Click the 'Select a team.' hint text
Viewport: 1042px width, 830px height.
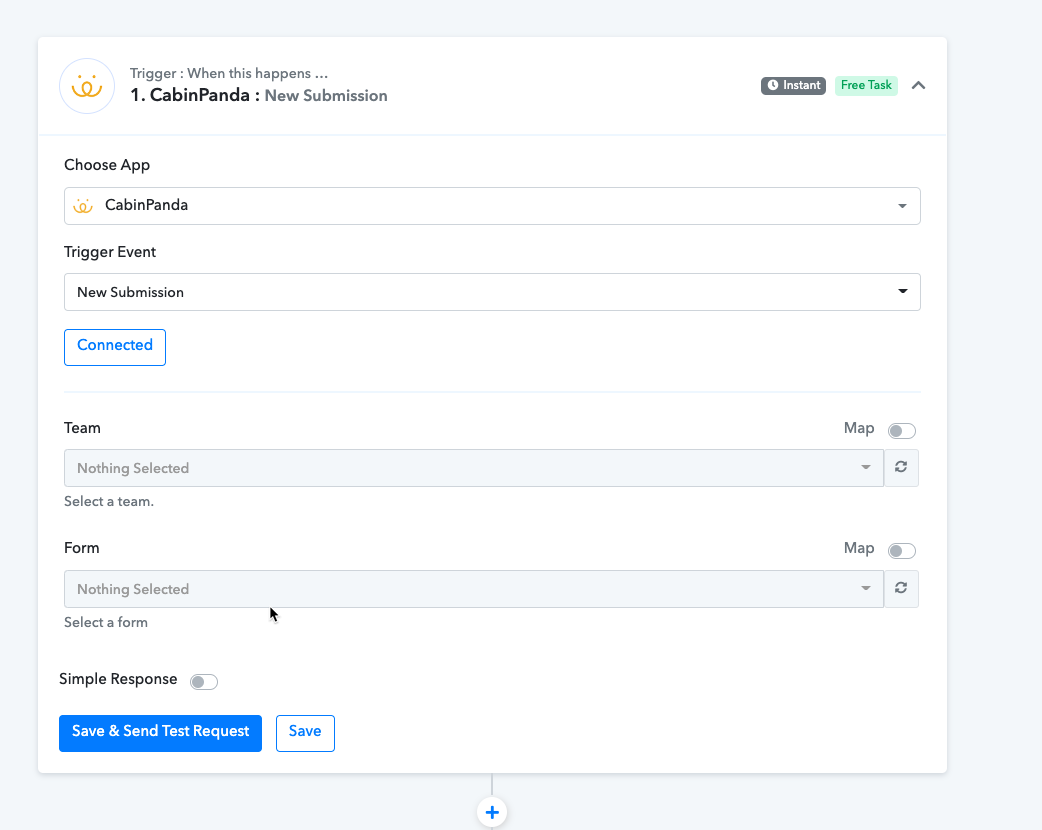(x=109, y=502)
